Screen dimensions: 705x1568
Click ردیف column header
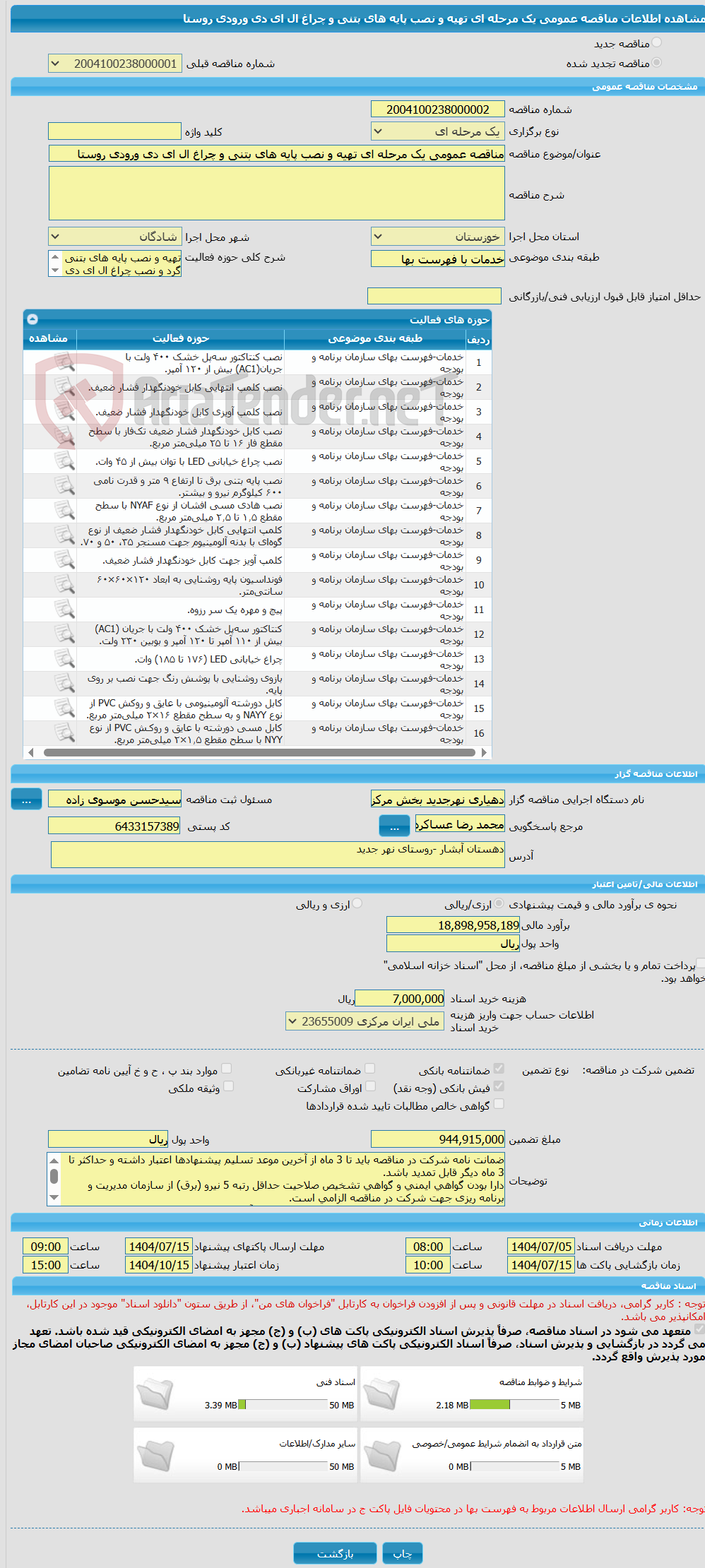point(478,340)
